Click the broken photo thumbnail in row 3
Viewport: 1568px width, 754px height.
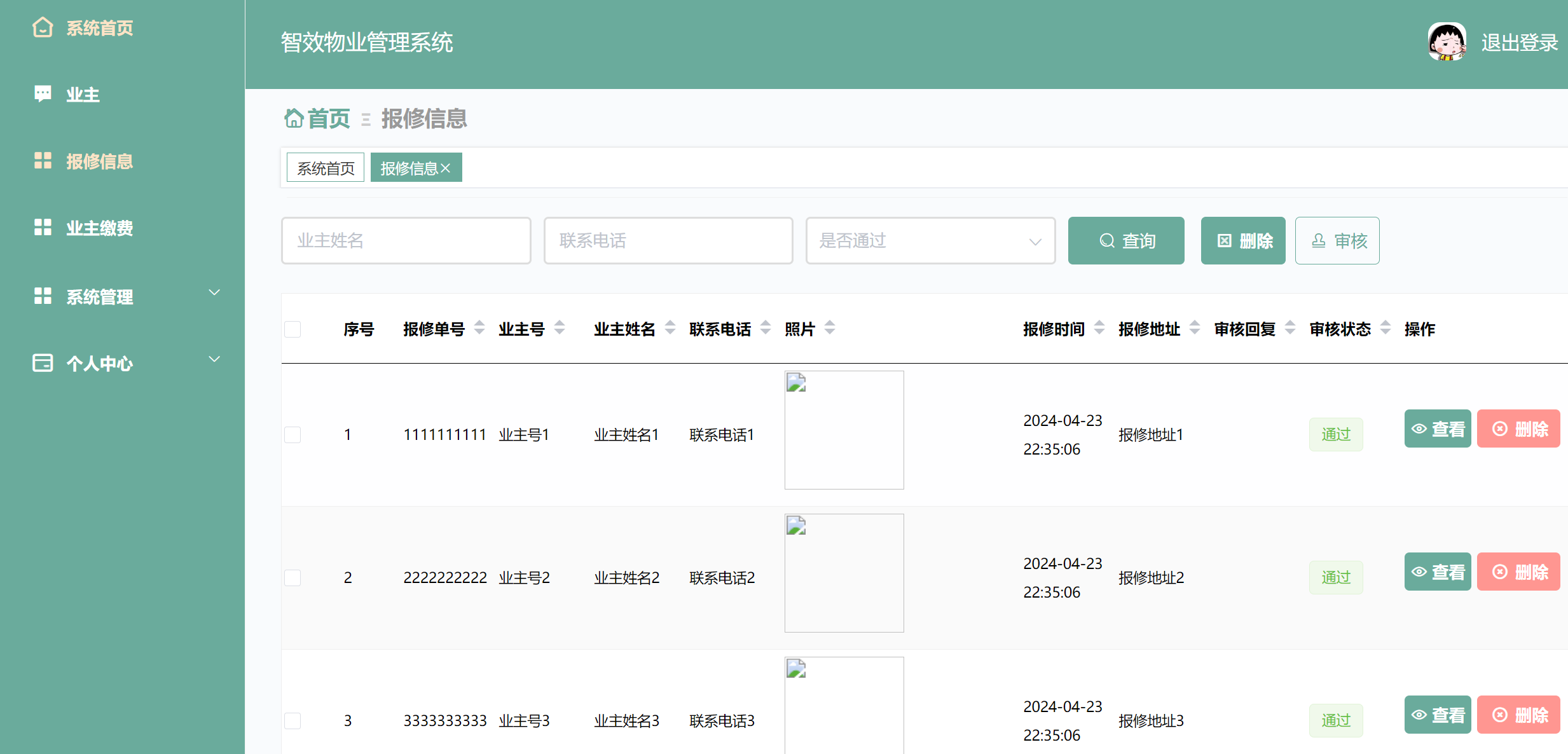(844, 706)
